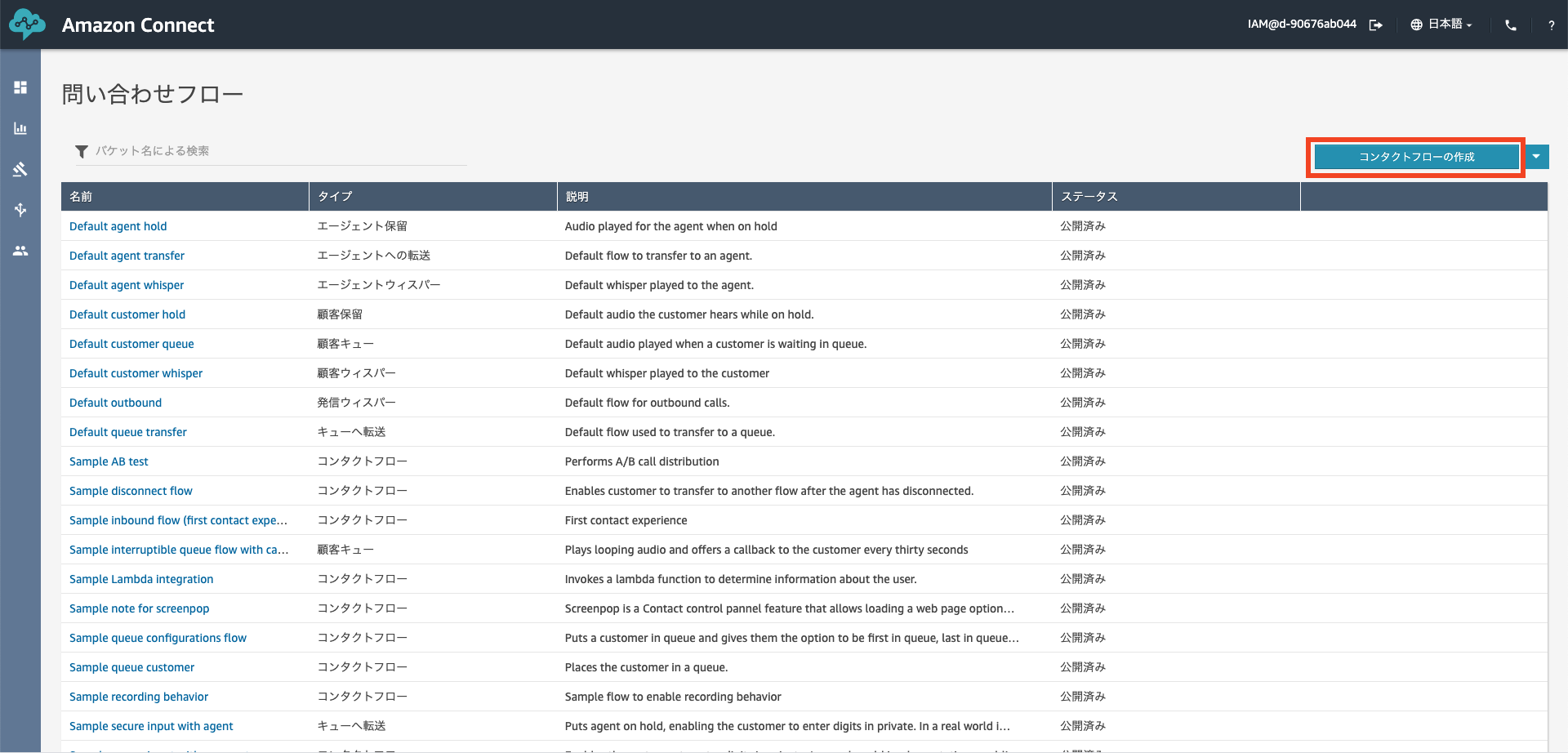The width and height of the screenshot is (1568, 753).
Task: Open the Default customer queue flow
Action: click(x=131, y=344)
